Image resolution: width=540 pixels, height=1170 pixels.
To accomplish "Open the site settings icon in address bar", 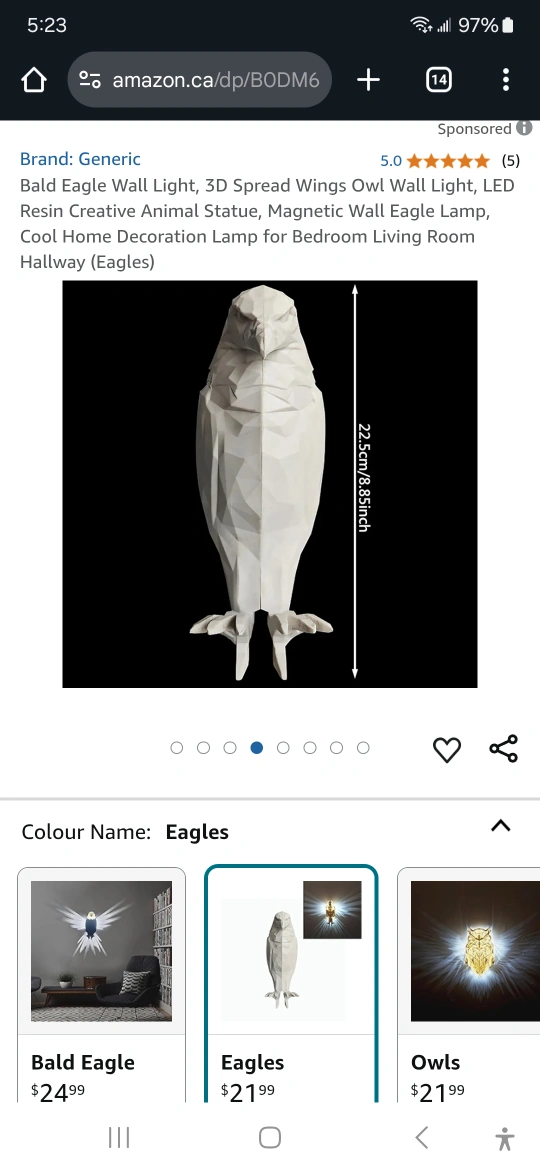I will 90,80.
